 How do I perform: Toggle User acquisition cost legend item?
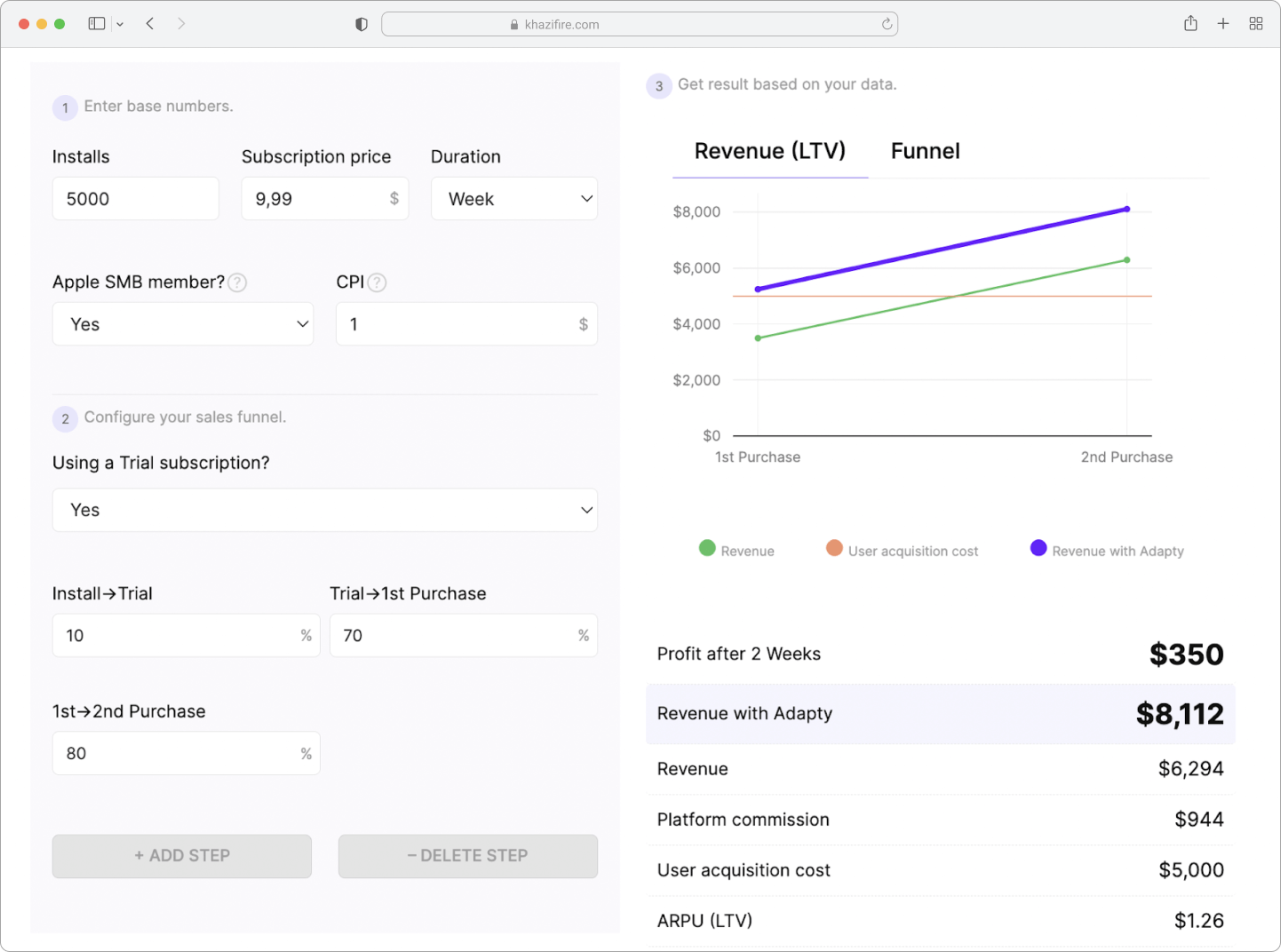pos(902,550)
